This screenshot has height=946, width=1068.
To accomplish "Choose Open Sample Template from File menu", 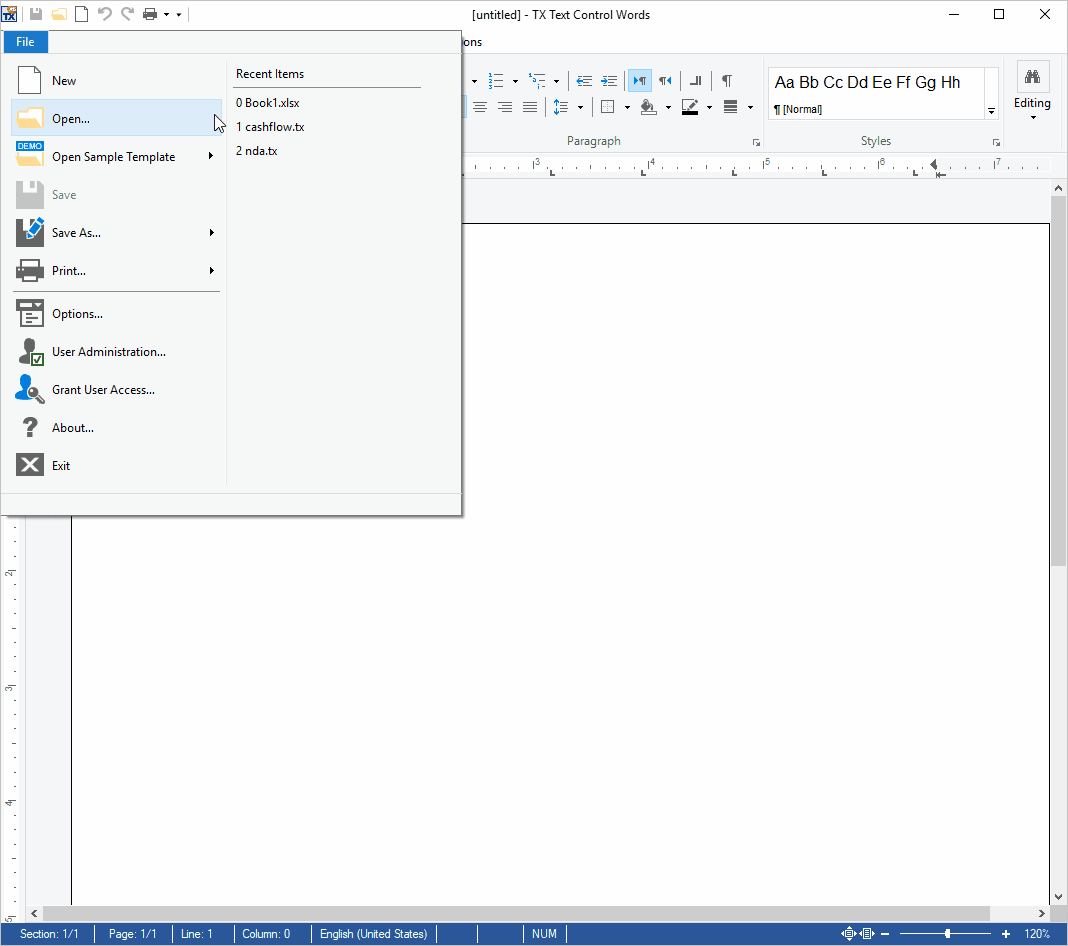I will click(113, 156).
